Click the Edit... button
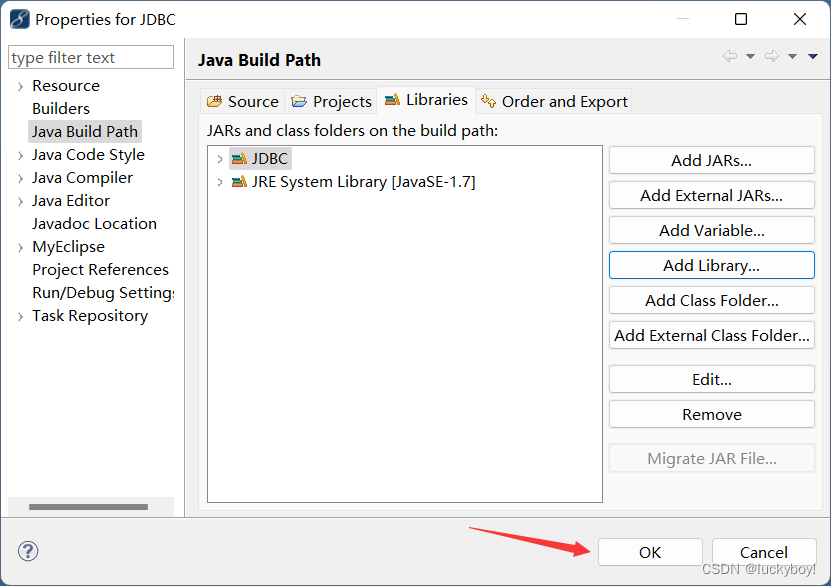The width and height of the screenshot is (831, 586). (711, 379)
